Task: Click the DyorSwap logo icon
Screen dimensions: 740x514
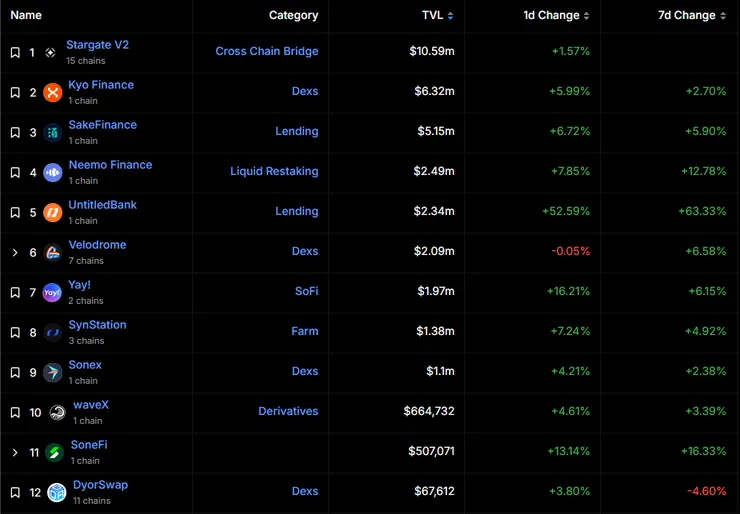Action: coord(57,492)
